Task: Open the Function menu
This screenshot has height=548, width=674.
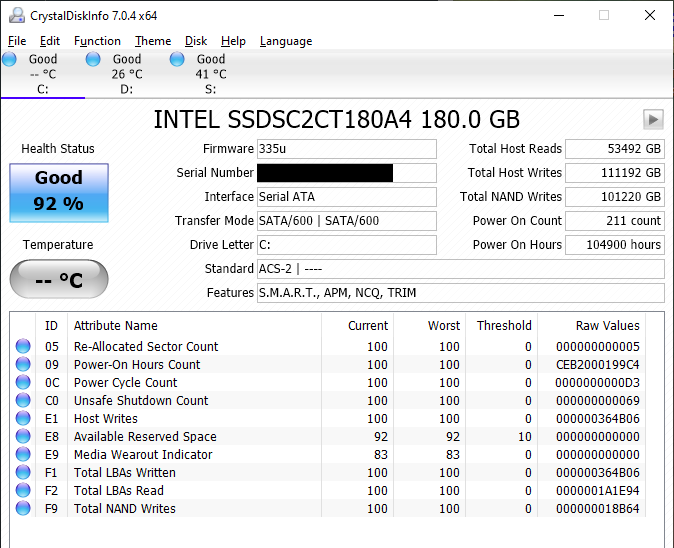Action: click(97, 41)
